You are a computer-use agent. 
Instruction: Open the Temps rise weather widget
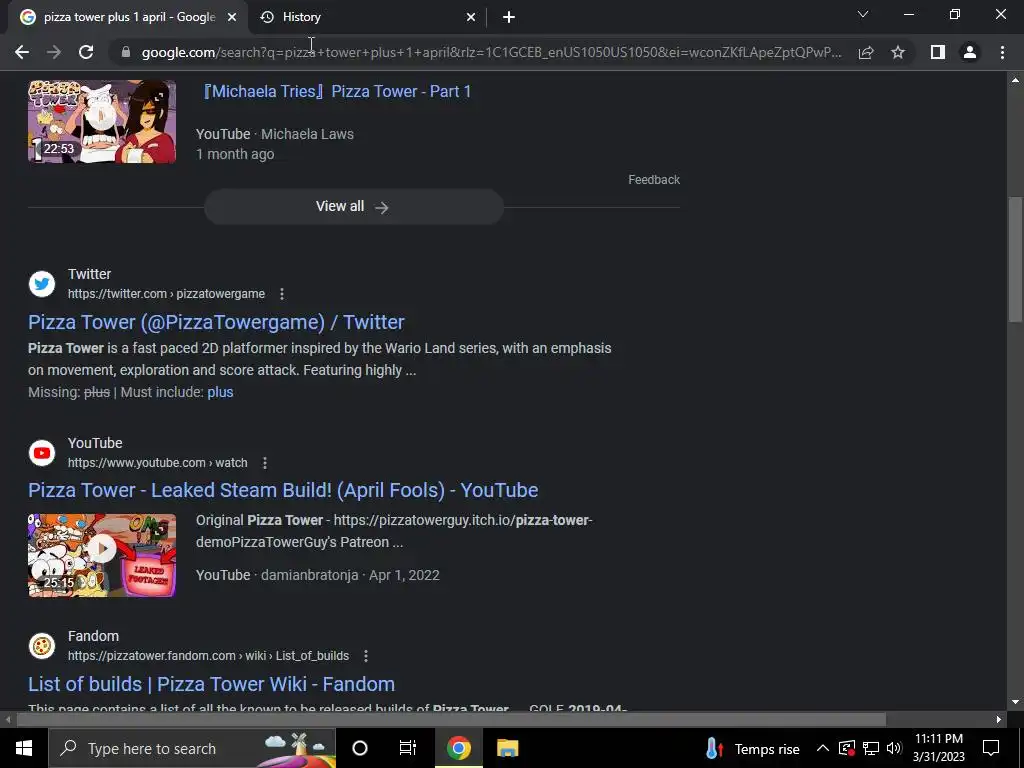pos(752,748)
